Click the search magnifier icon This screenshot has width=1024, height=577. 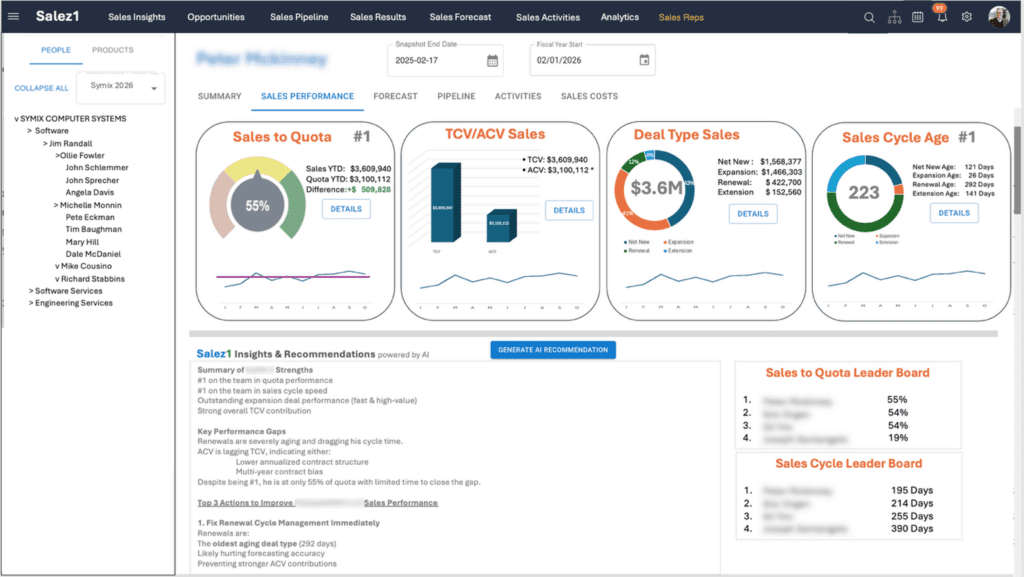(868, 17)
